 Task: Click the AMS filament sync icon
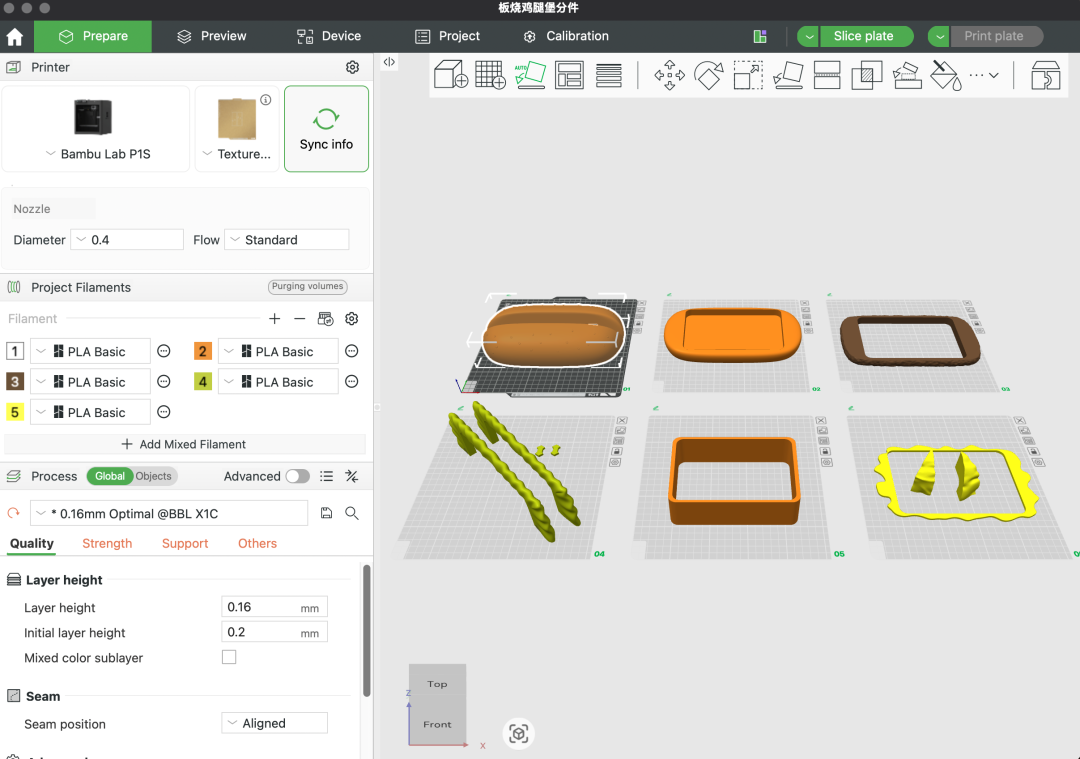pos(325,318)
